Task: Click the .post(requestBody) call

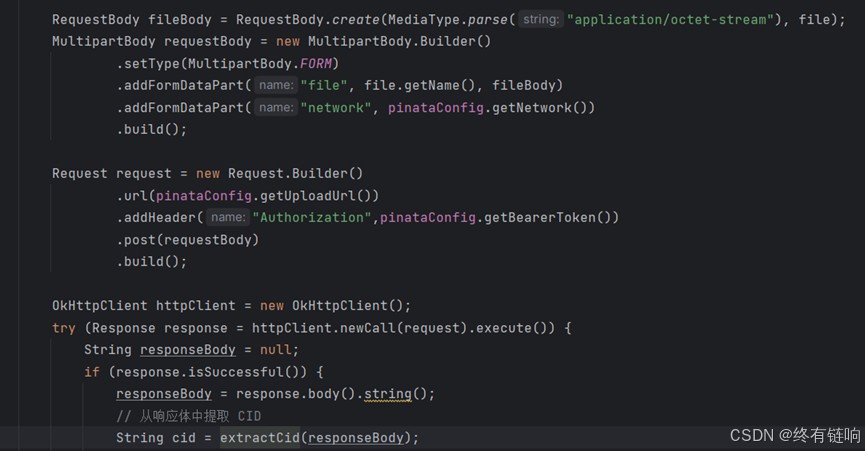Action: [187, 239]
